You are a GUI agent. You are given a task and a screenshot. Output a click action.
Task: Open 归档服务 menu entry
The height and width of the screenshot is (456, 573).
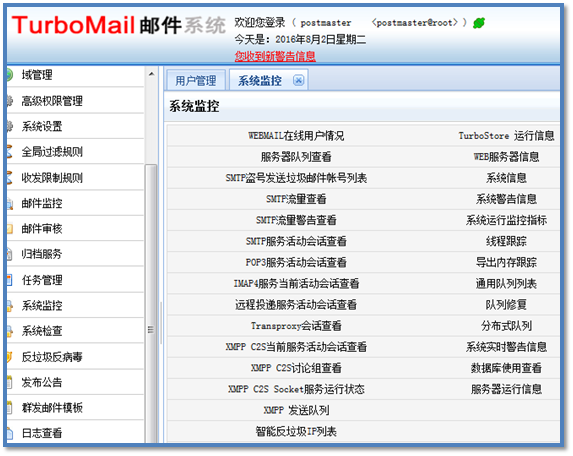[42, 254]
